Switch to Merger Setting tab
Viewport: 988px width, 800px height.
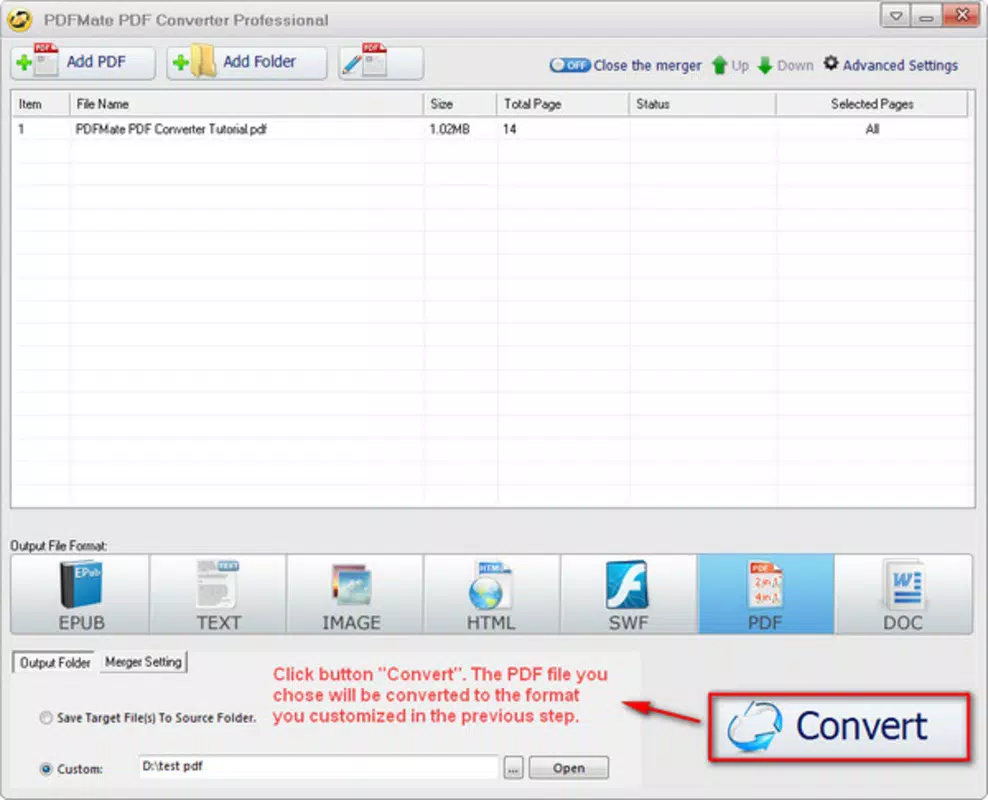143,662
